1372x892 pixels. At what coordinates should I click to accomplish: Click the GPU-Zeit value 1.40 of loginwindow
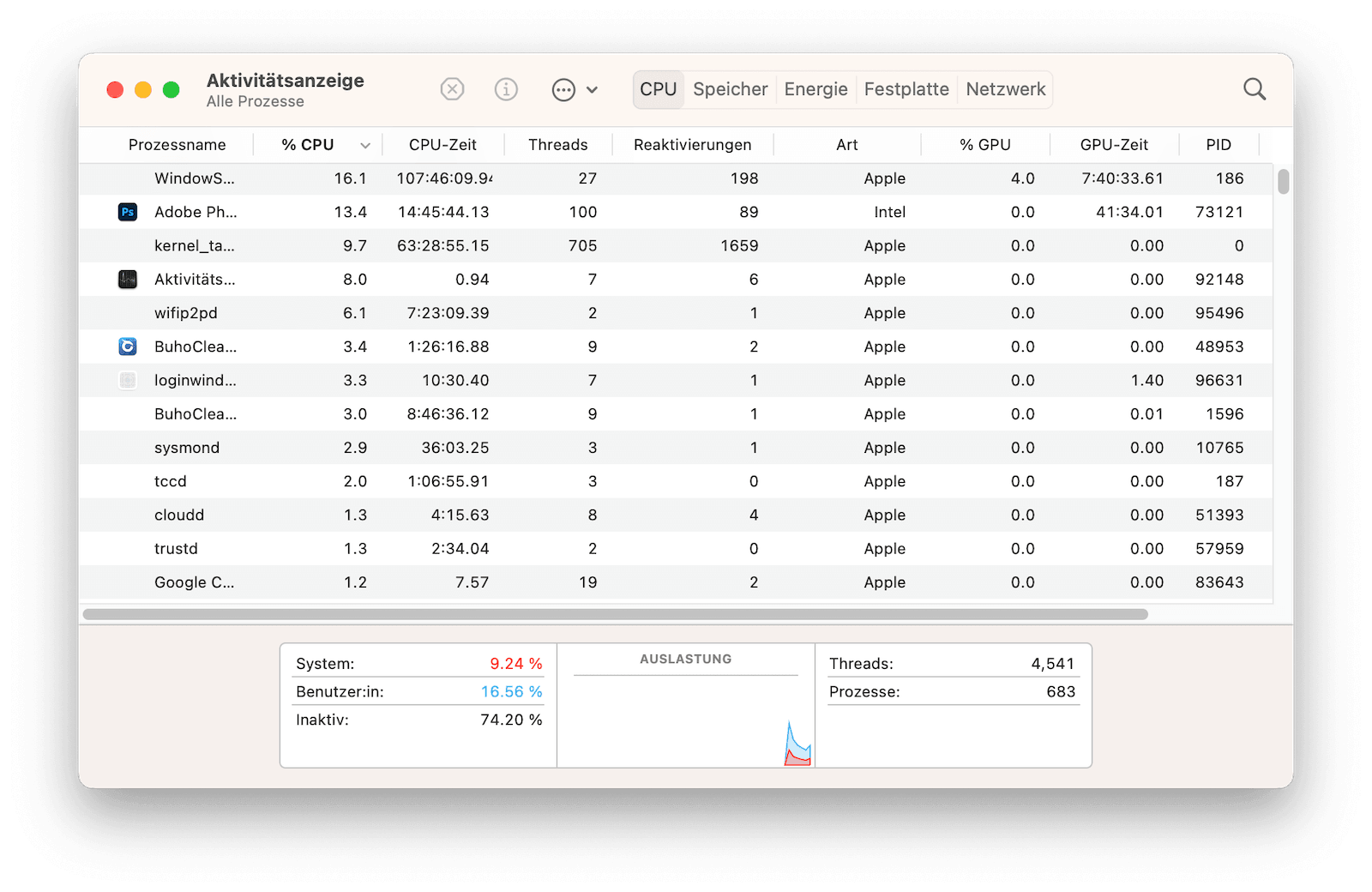pos(1147,380)
